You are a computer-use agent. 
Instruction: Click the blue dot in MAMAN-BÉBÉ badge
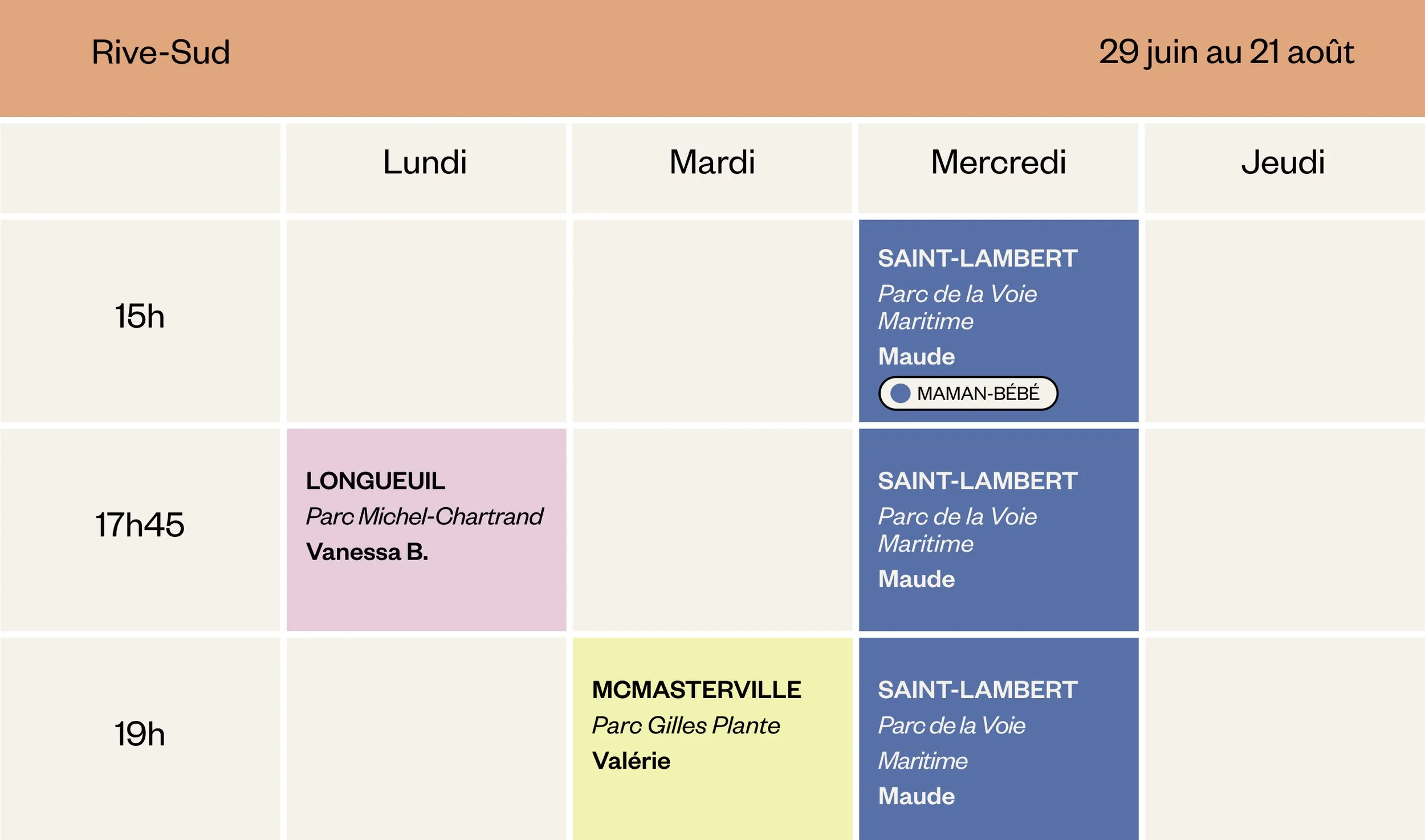click(901, 393)
